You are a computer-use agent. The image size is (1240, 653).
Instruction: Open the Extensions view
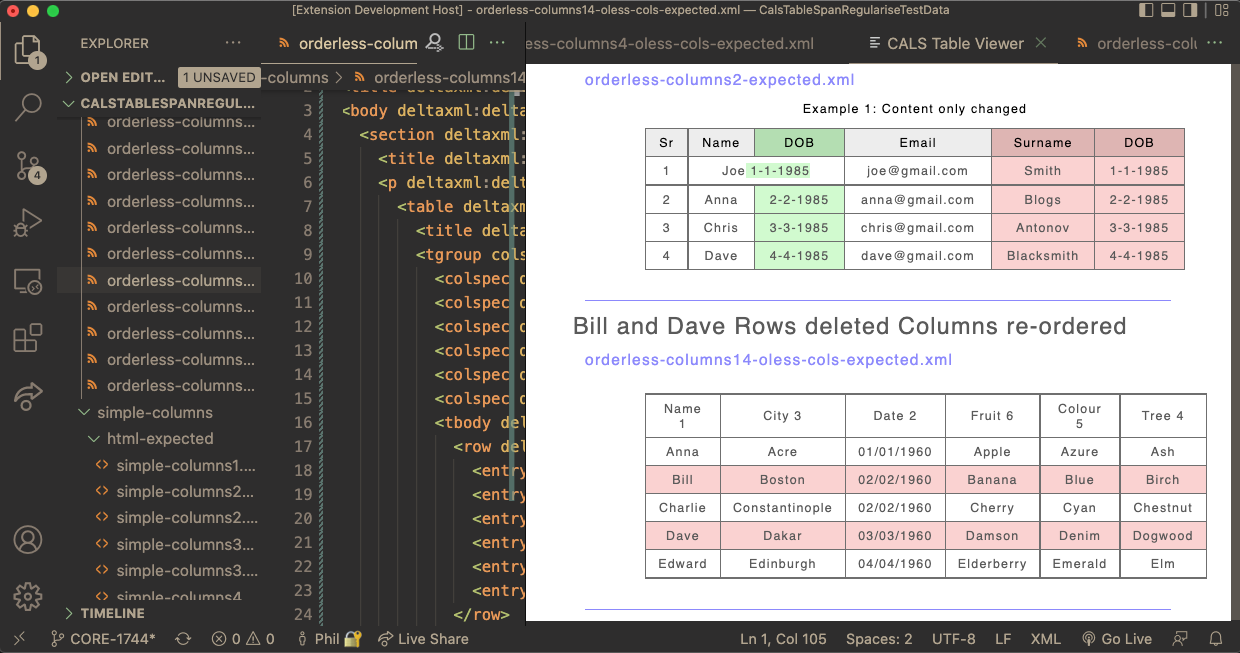[29, 339]
